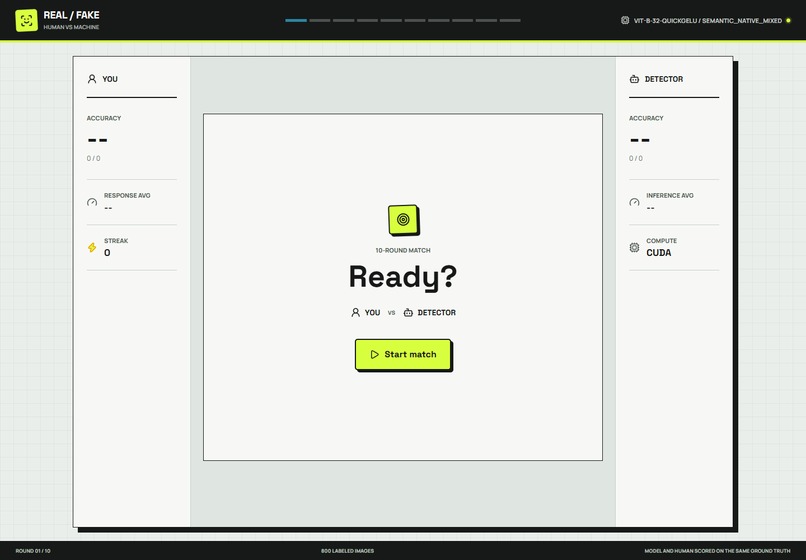Click the RESPONSE AVG label
Viewport: 806px width, 560px height.
[x=127, y=195]
